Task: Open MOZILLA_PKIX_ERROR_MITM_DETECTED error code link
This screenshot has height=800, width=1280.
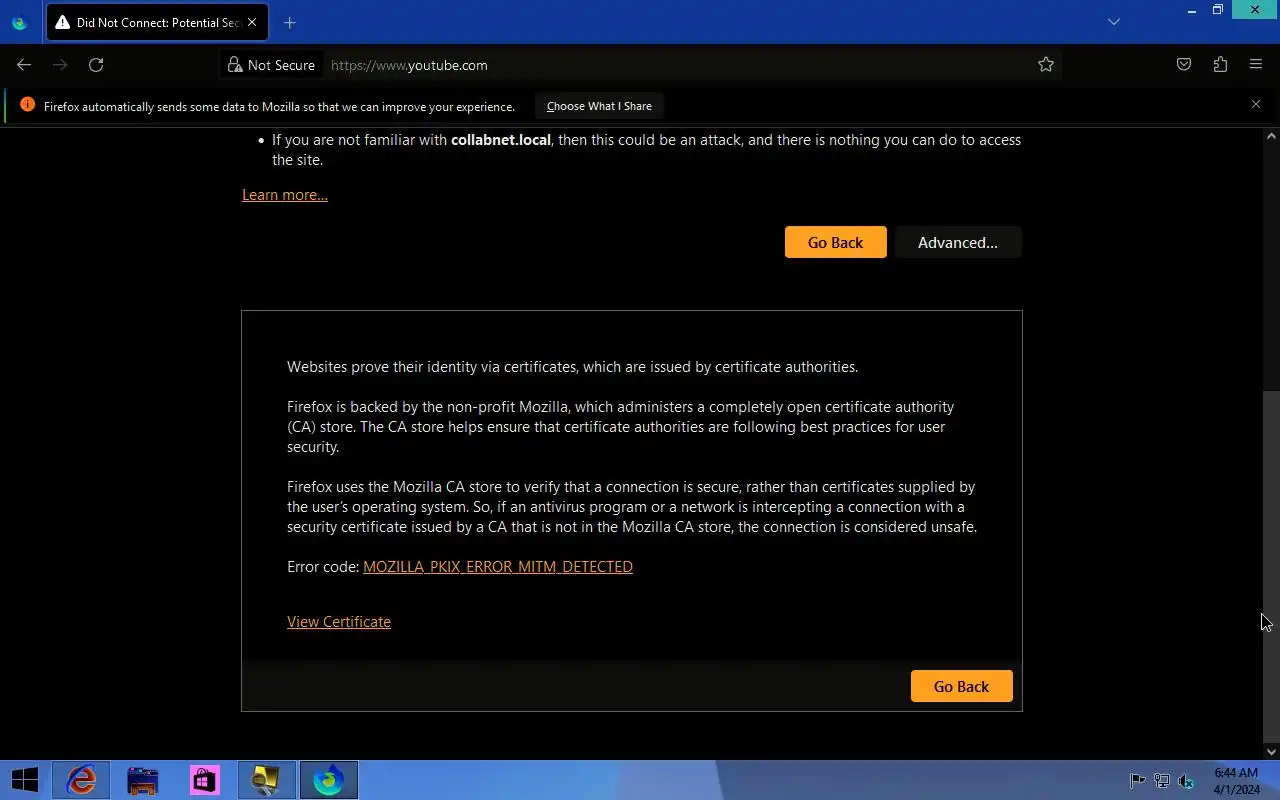Action: [498, 567]
